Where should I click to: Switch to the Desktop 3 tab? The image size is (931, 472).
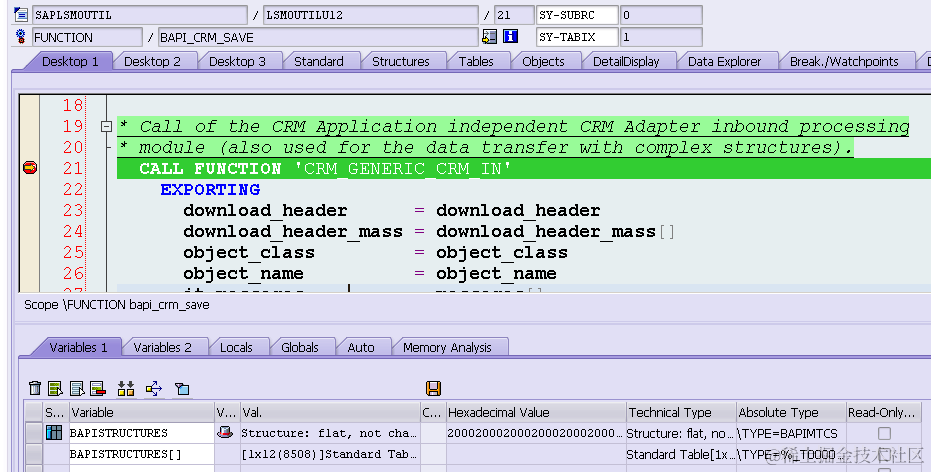238,61
